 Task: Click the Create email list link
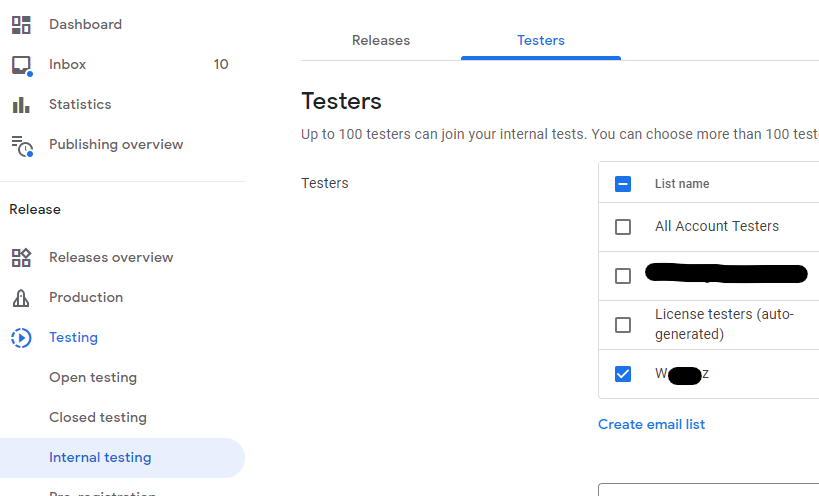pos(651,424)
